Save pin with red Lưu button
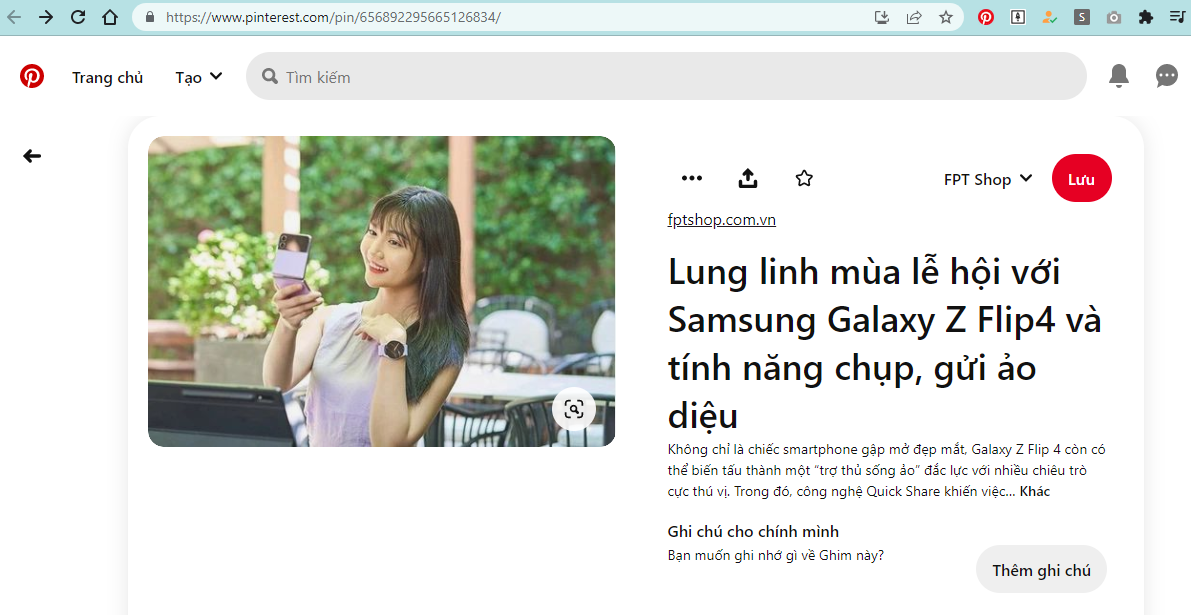This screenshot has width=1191, height=615. coord(1082,178)
